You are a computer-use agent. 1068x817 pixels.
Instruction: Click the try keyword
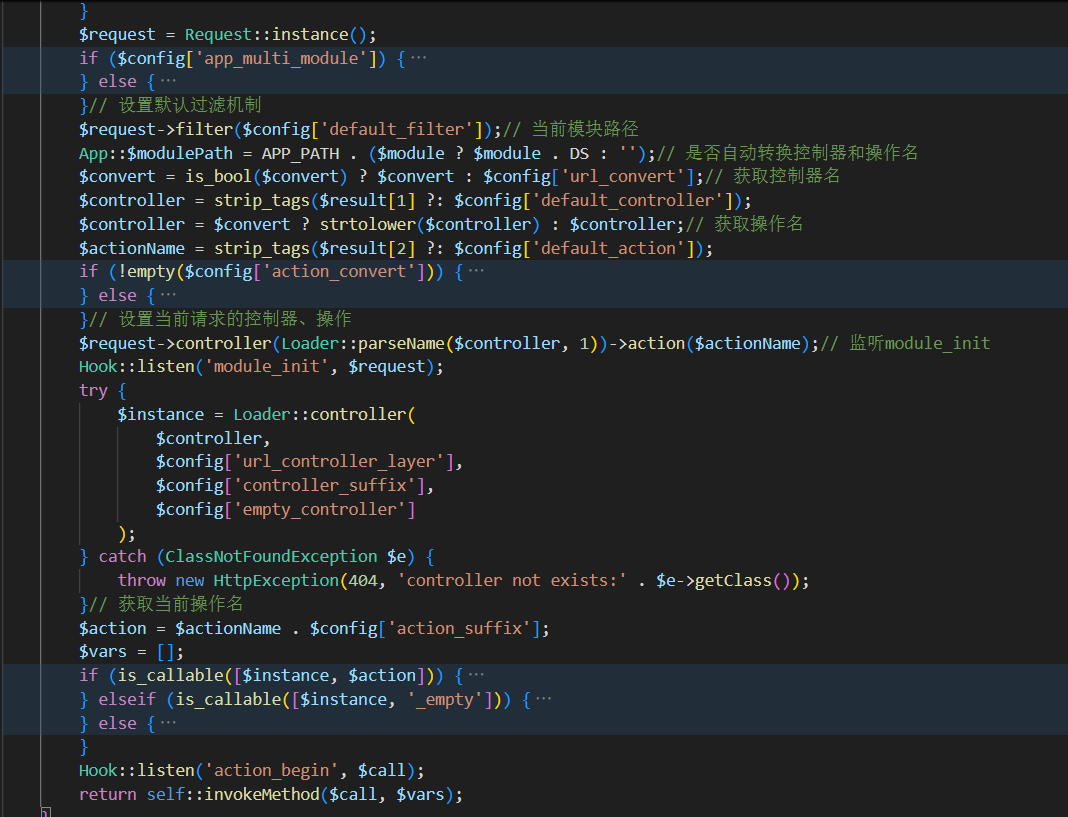93,390
